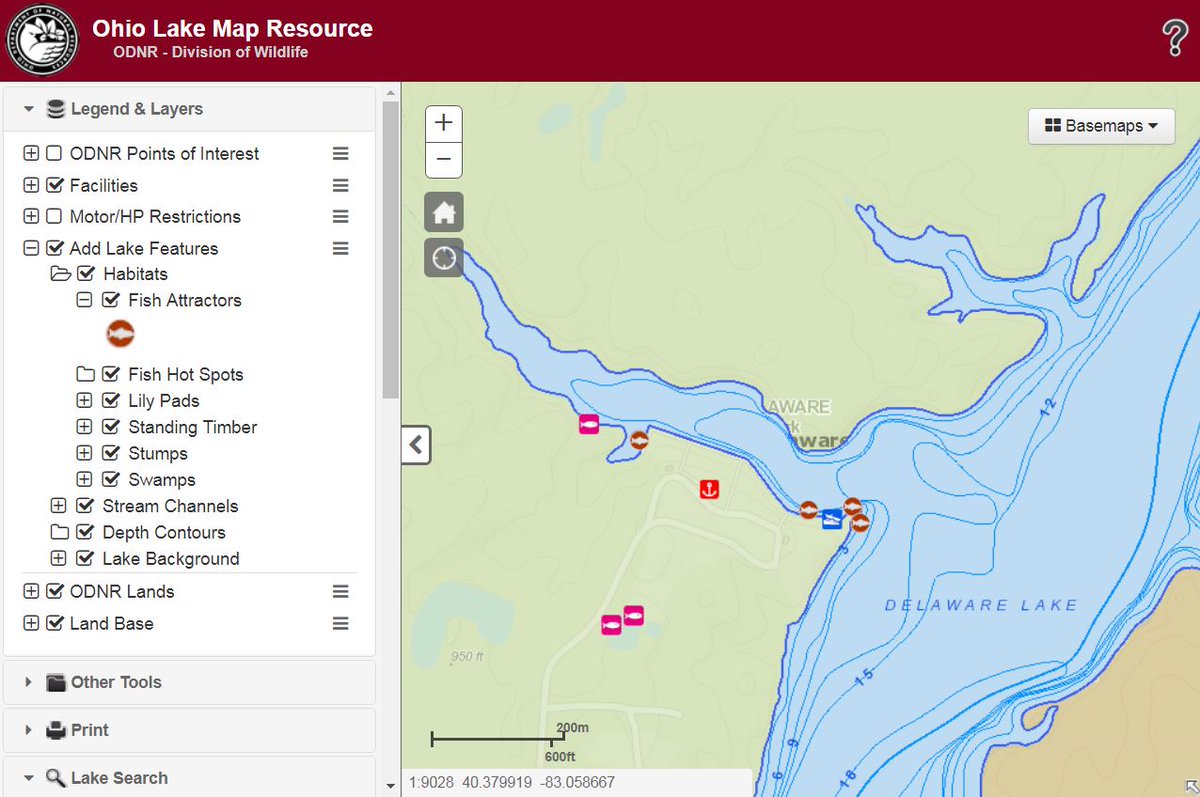Open the Add Lake Features layer menu
The image size is (1200, 797).
(x=341, y=249)
